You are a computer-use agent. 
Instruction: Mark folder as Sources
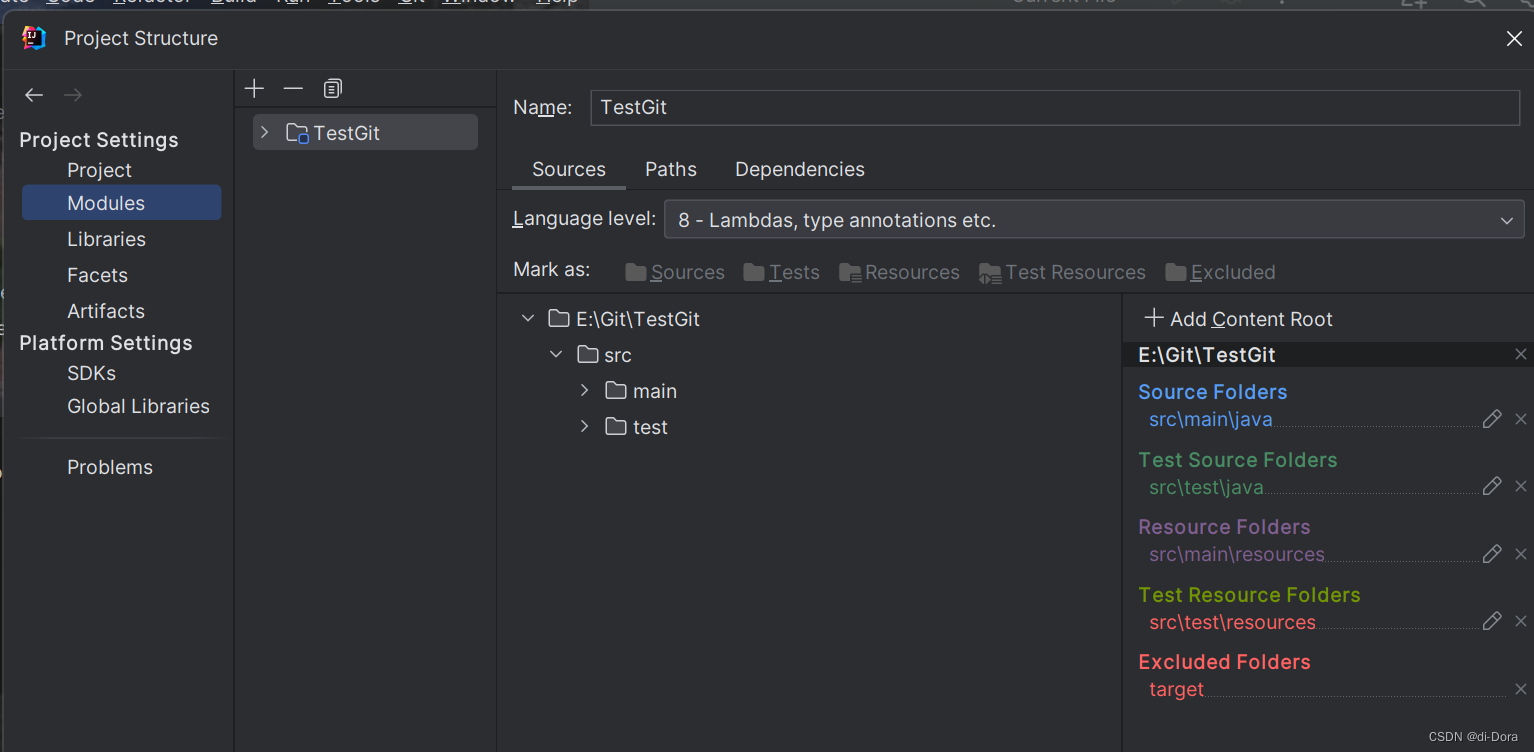click(675, 272)
